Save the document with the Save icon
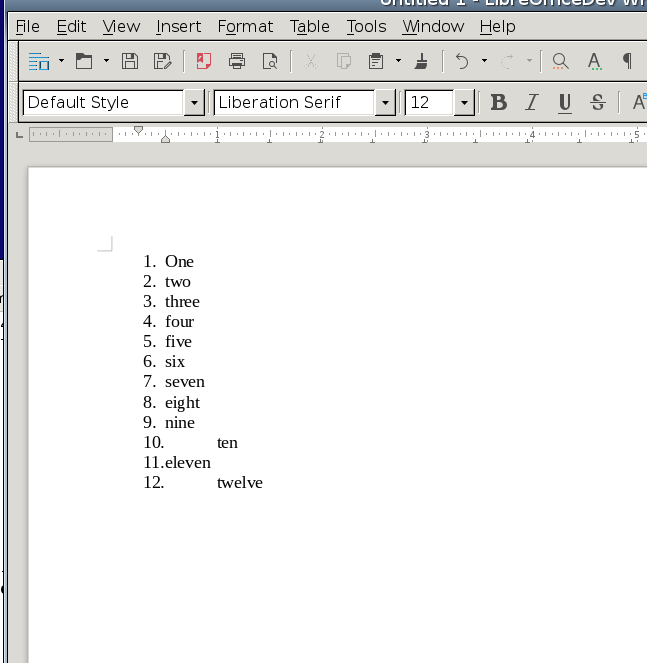Viewport: 647px width, 663px height. click(130, 61)
